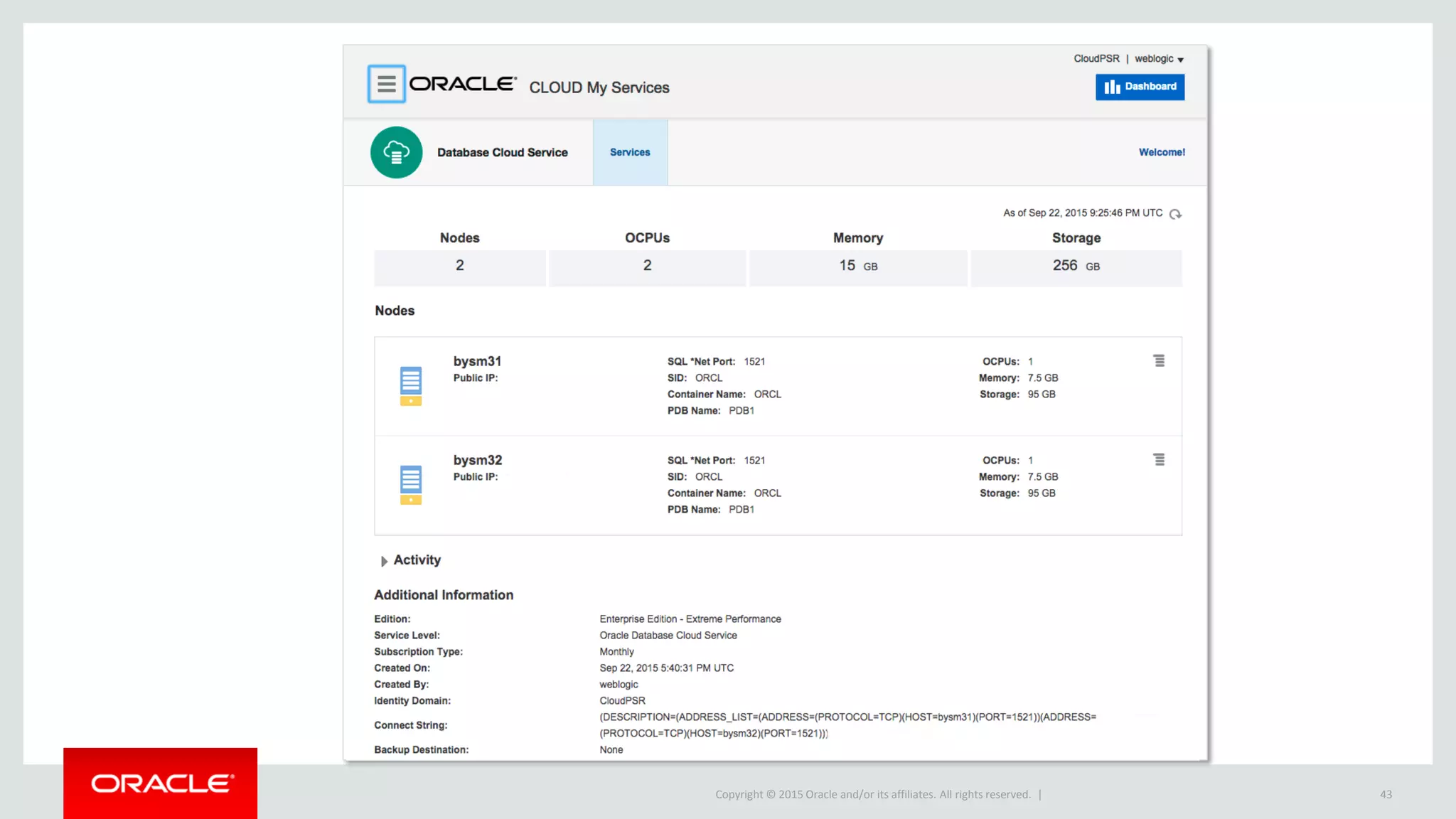Open the Welcome! link
The width and height of the screenshot is (1456, 819).
pos(1162,152)
